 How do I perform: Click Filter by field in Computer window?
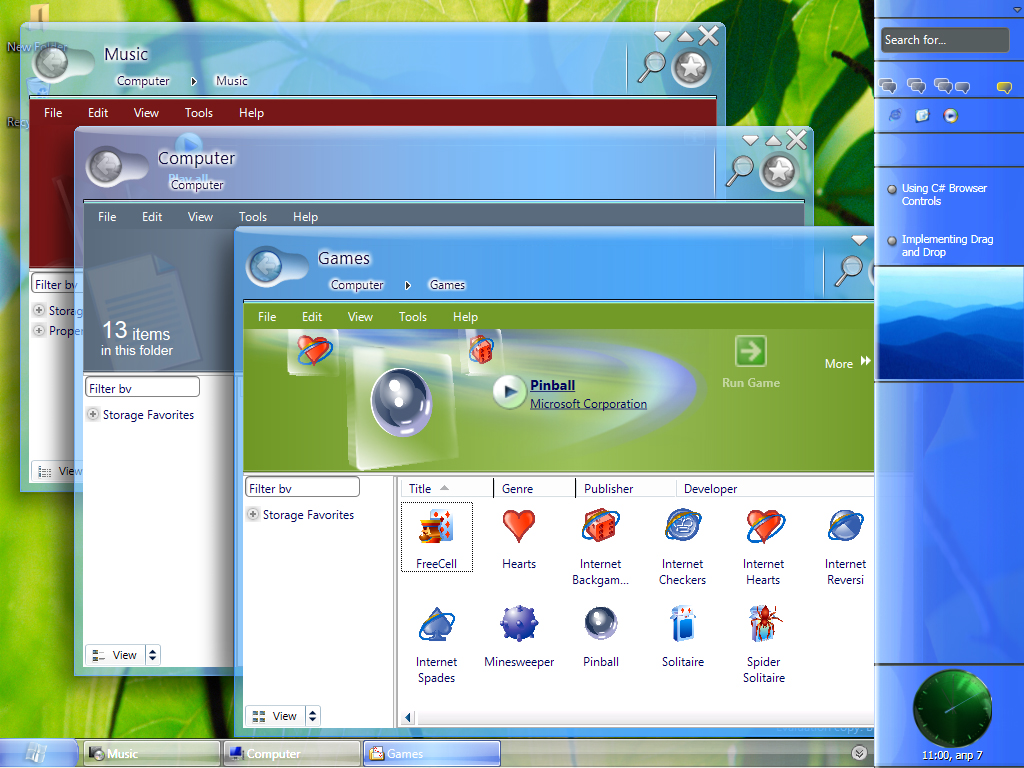click(x=142, y=388)
